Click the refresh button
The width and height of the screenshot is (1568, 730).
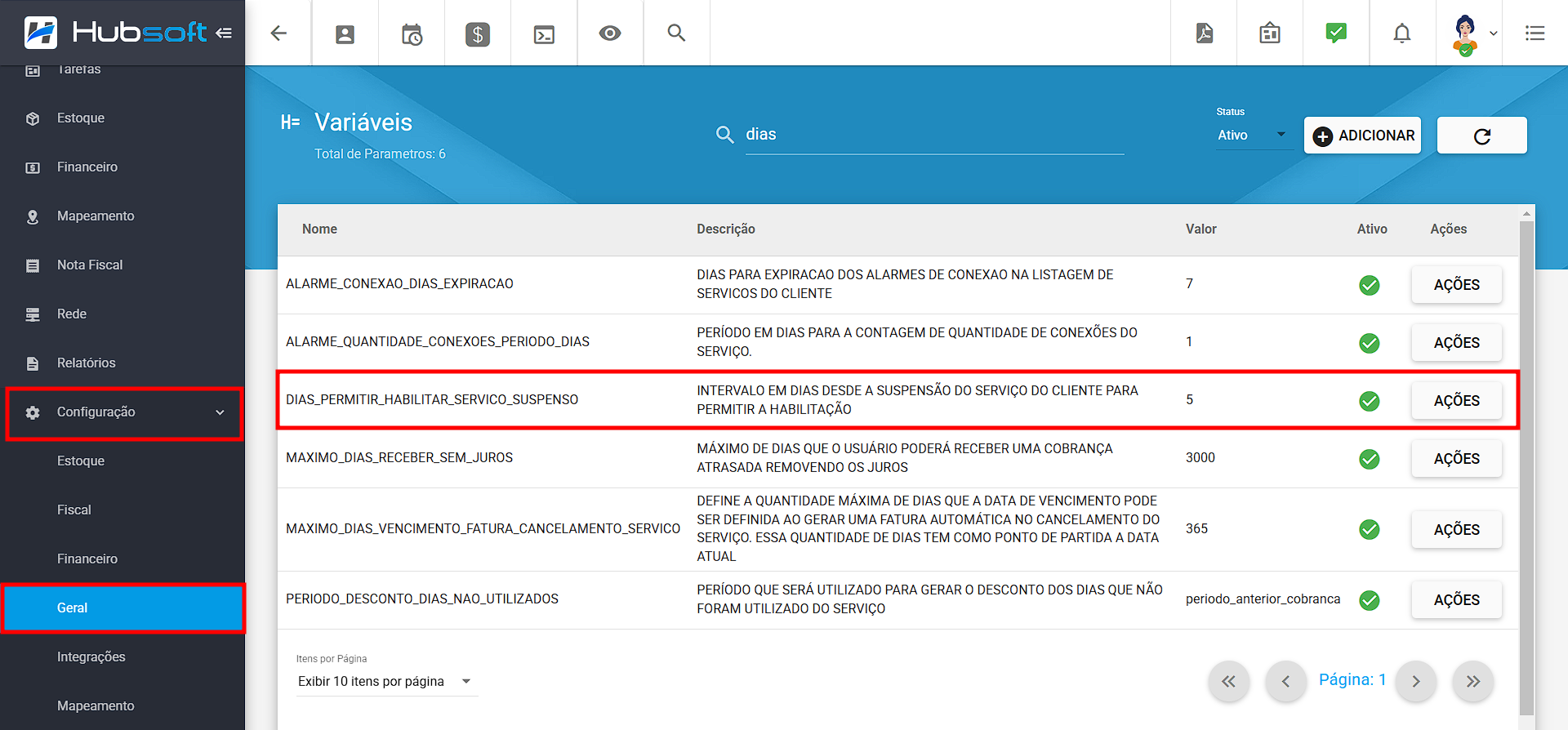pos(1482,136)
